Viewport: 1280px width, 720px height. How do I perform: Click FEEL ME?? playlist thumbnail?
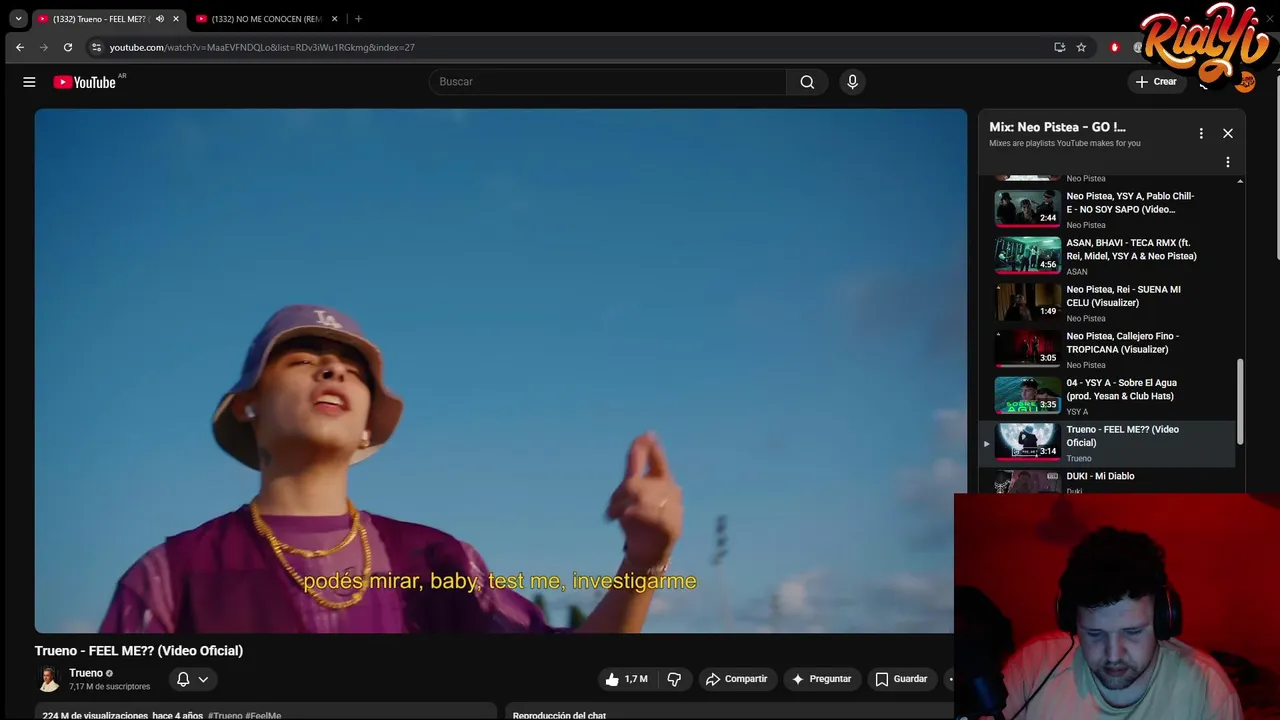[1027, 441]
